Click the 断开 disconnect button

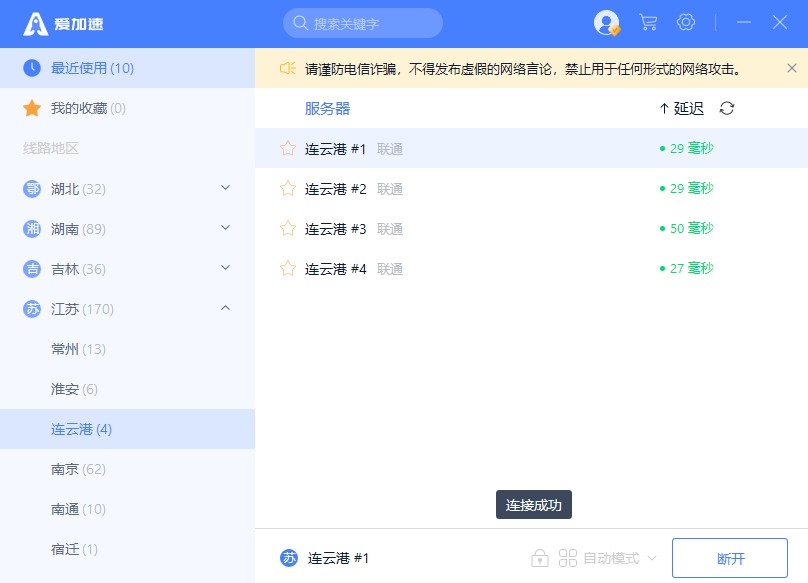(x=730, y=558)
